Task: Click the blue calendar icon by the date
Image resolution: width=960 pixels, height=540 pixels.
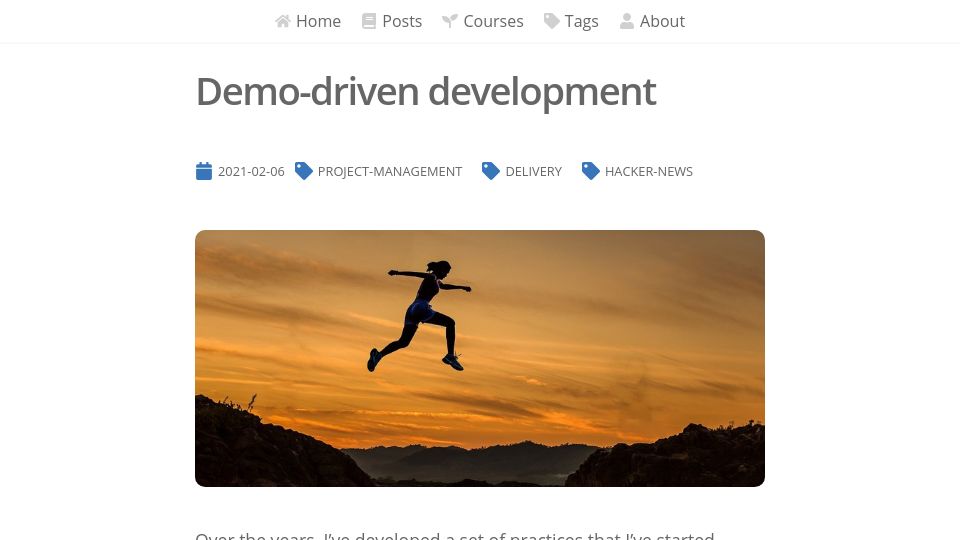Action: [204, 171]
